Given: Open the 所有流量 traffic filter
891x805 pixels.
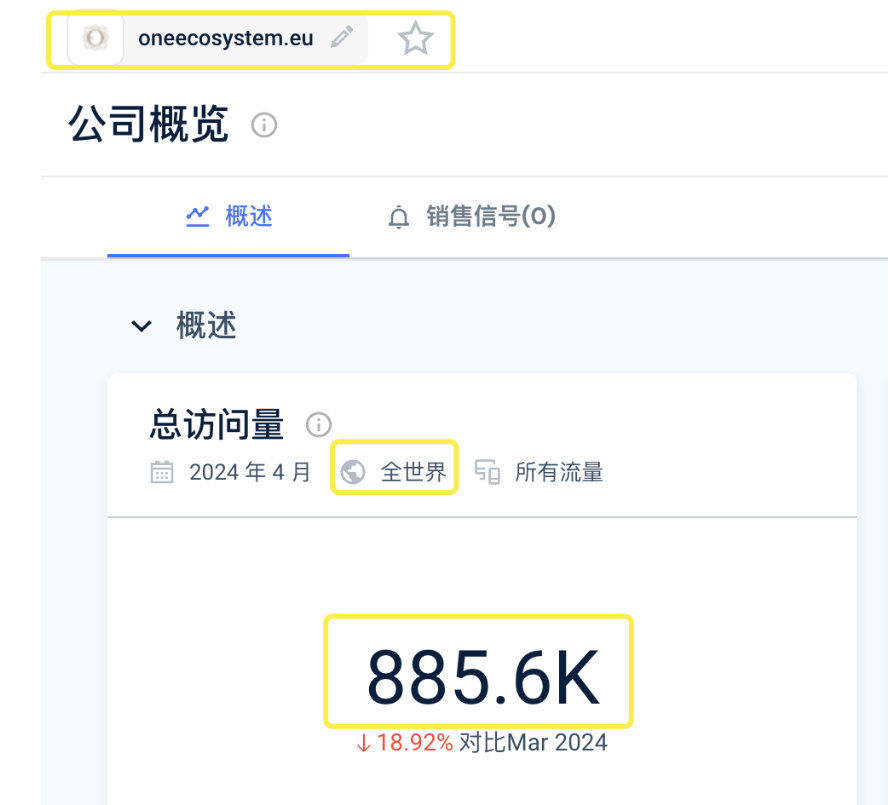Looking at the screenshot, I should point(559,472).
